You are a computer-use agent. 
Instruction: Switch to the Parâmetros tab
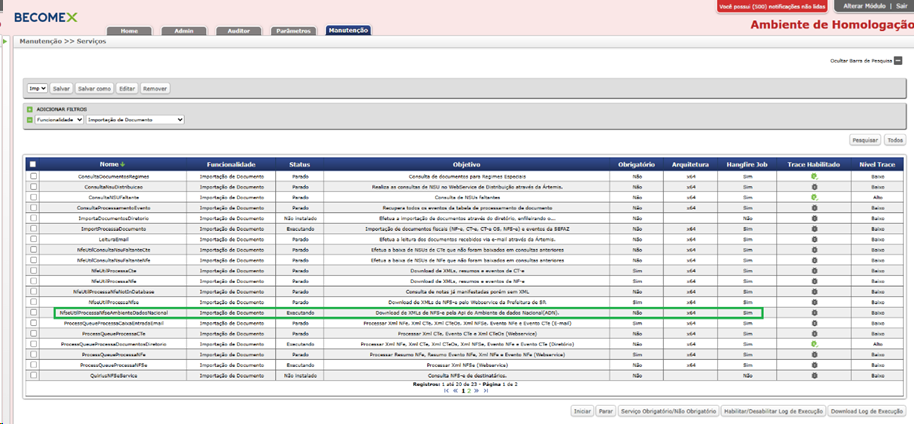point(294,31)
